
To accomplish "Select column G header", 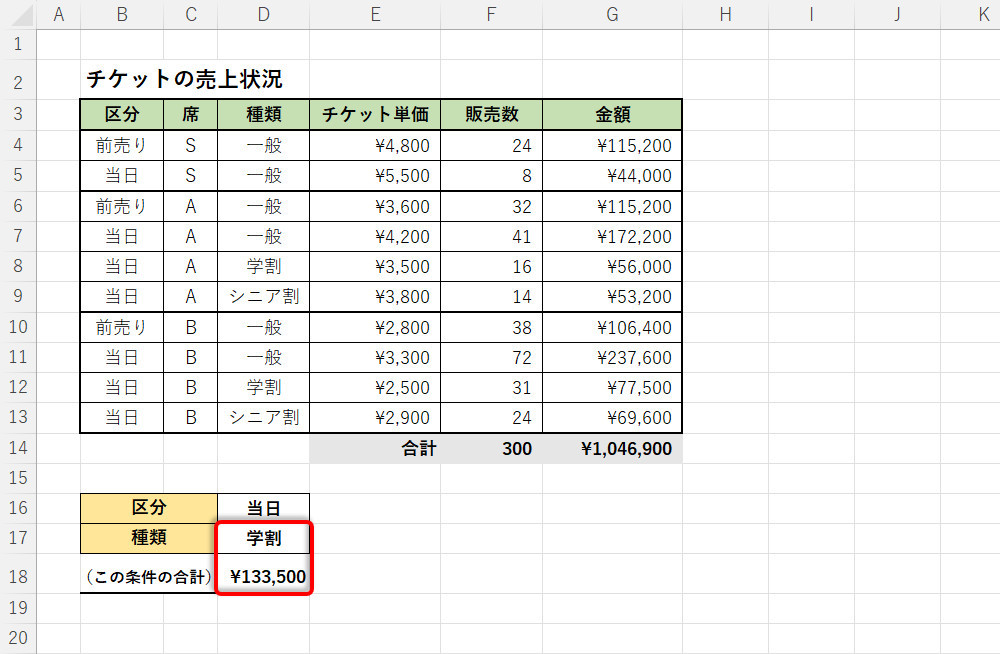I will coord(611,14).
